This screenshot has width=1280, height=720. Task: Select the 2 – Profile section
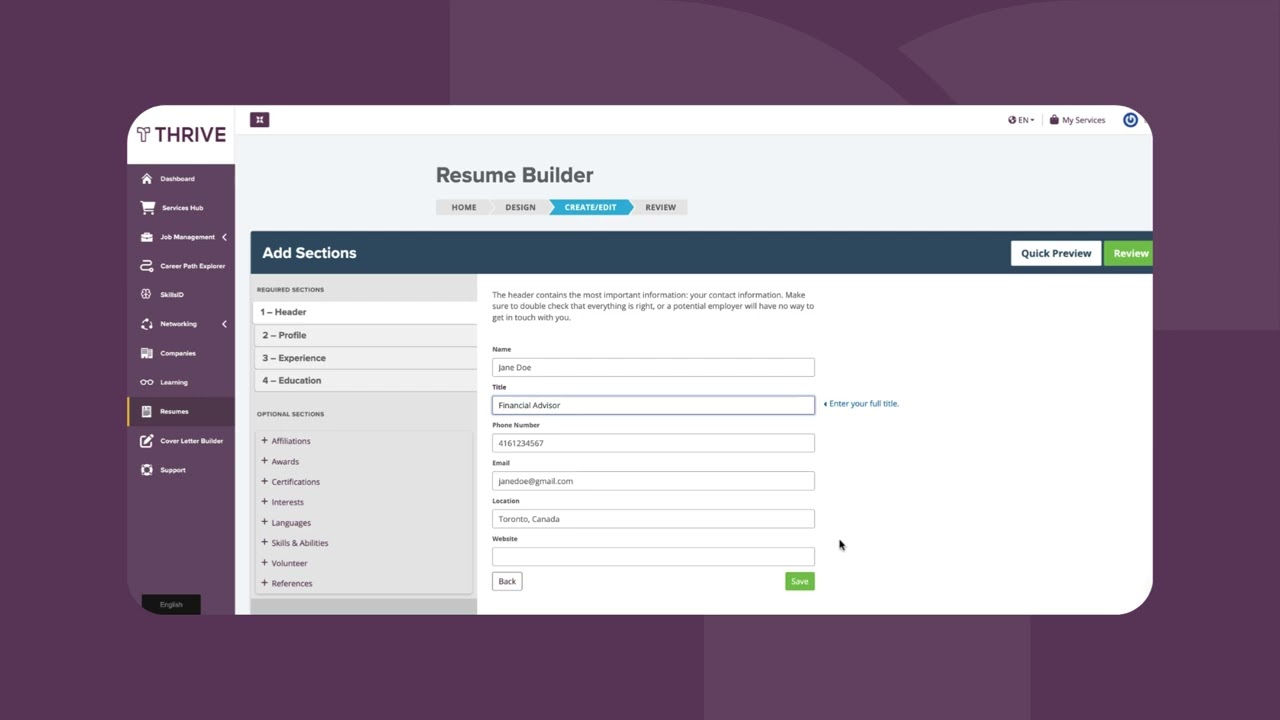366,335
